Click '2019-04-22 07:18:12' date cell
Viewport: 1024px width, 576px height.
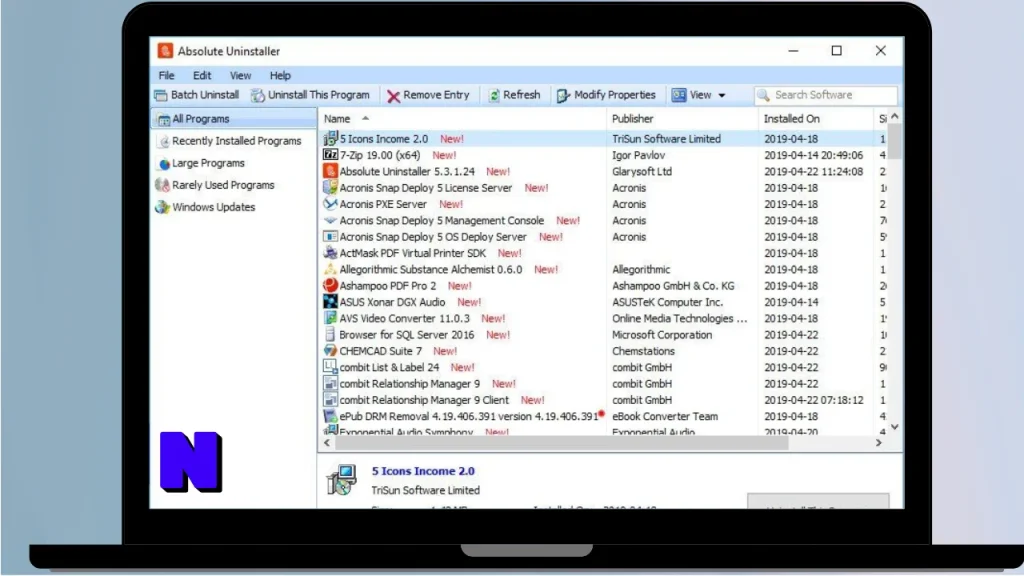[814, 400]
